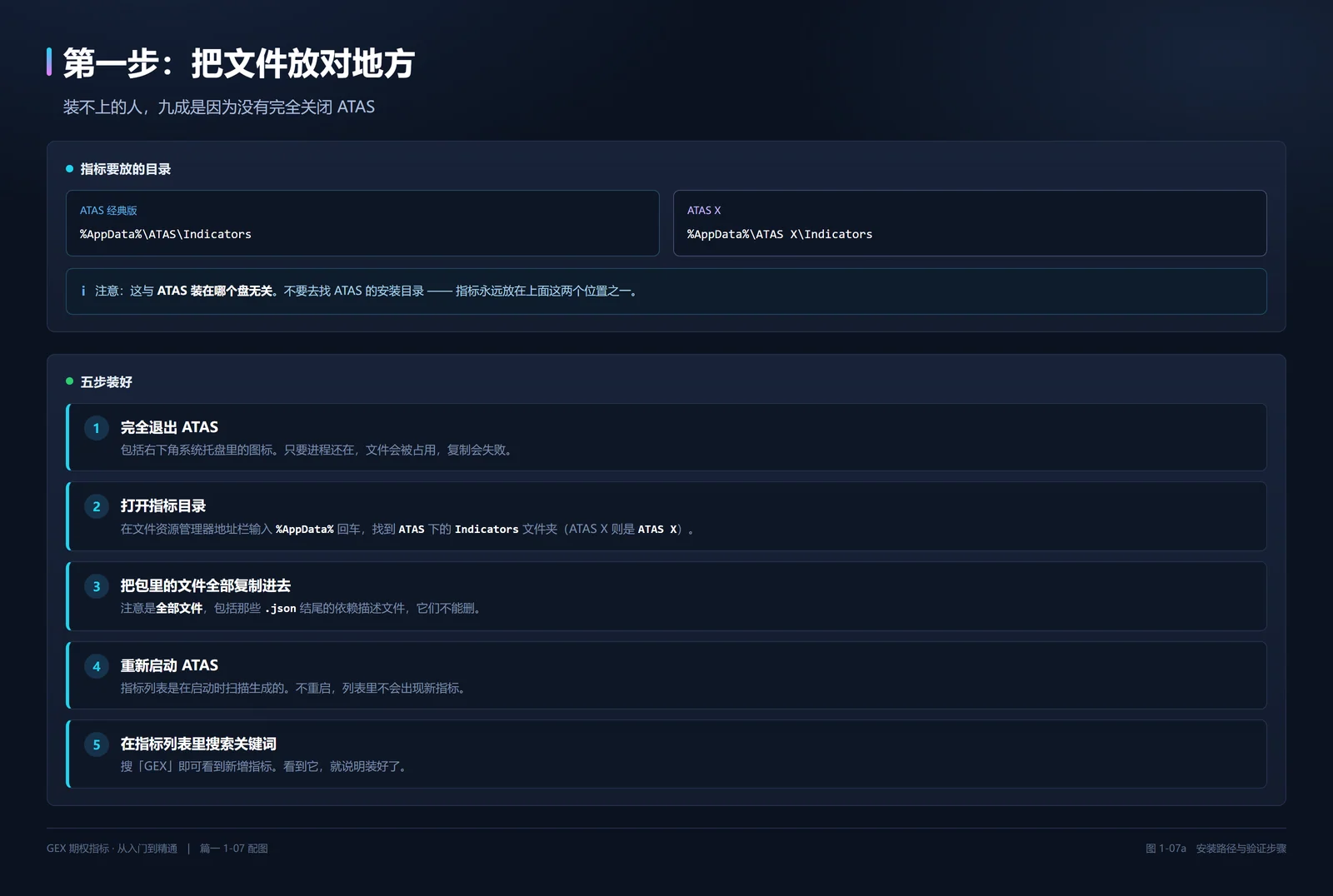Click the inline %AppData% code in step 2
Image resolution: width=1333 pixels, height=896 pixels.
click(305, 530)
